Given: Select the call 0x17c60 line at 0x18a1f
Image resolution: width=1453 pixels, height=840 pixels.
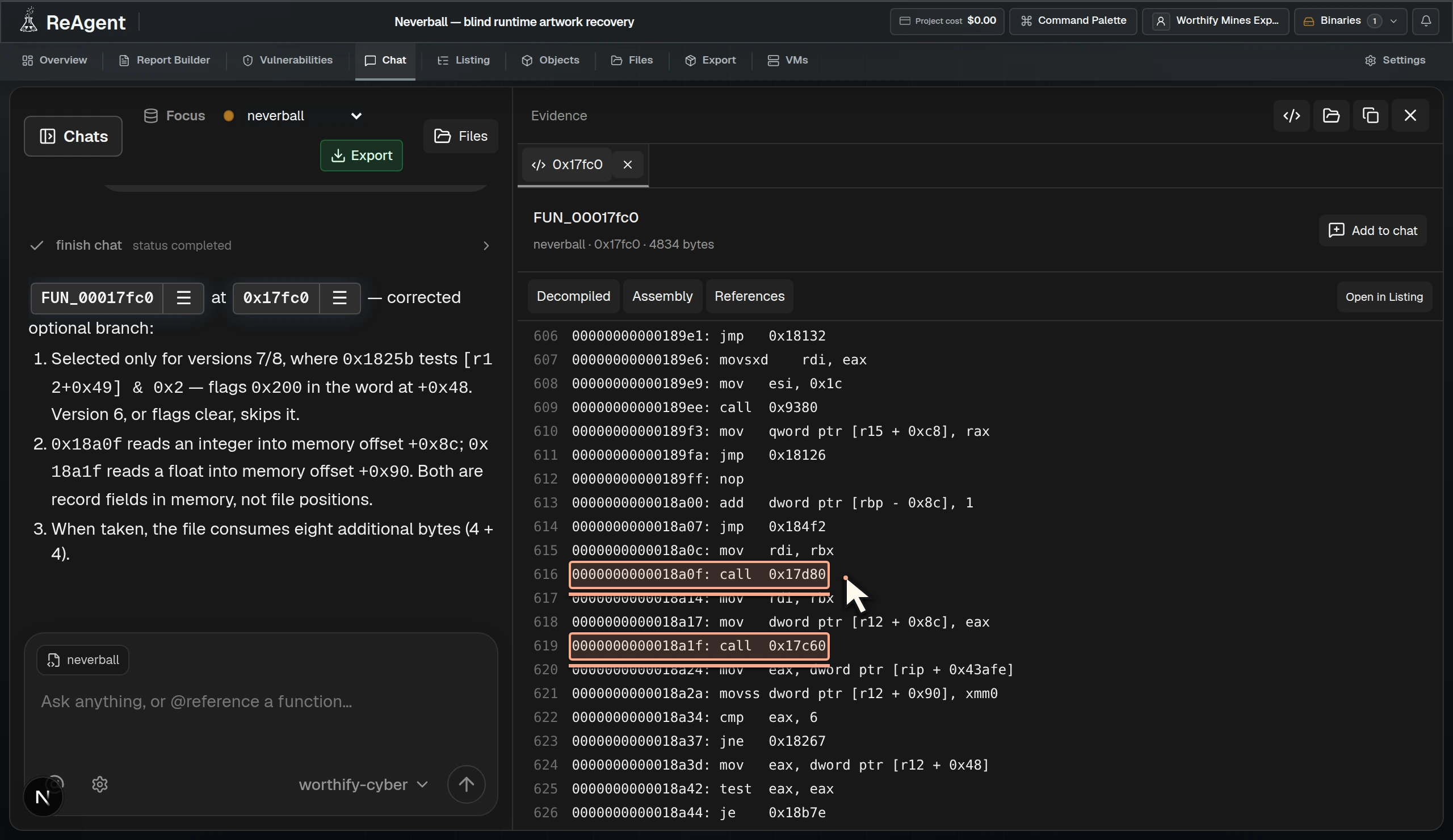Looking at the screenshot, I should coord(699,646).
